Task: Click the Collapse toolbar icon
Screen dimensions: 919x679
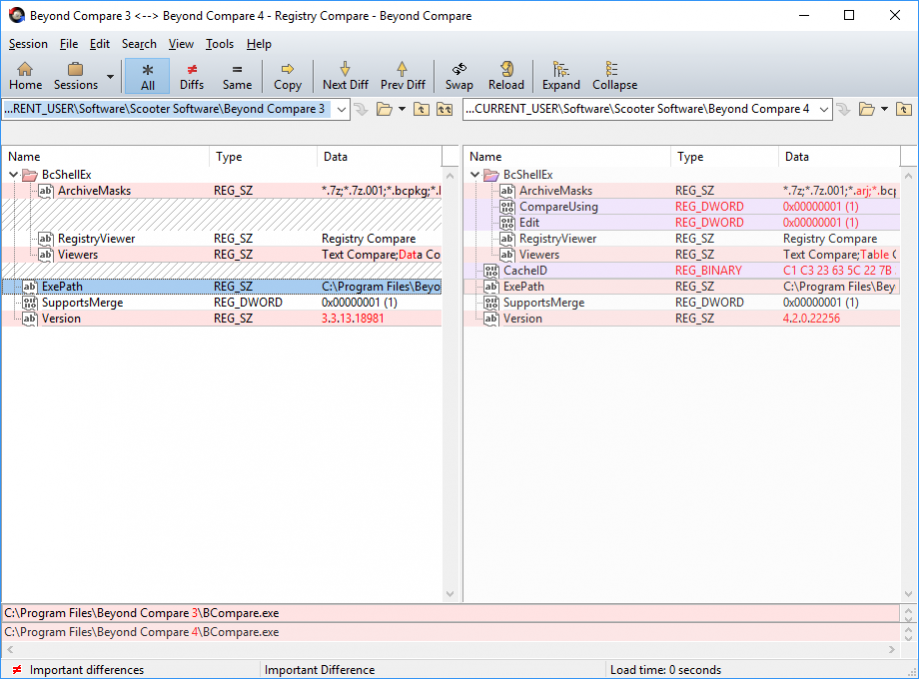Action: (x=614, y=76)
